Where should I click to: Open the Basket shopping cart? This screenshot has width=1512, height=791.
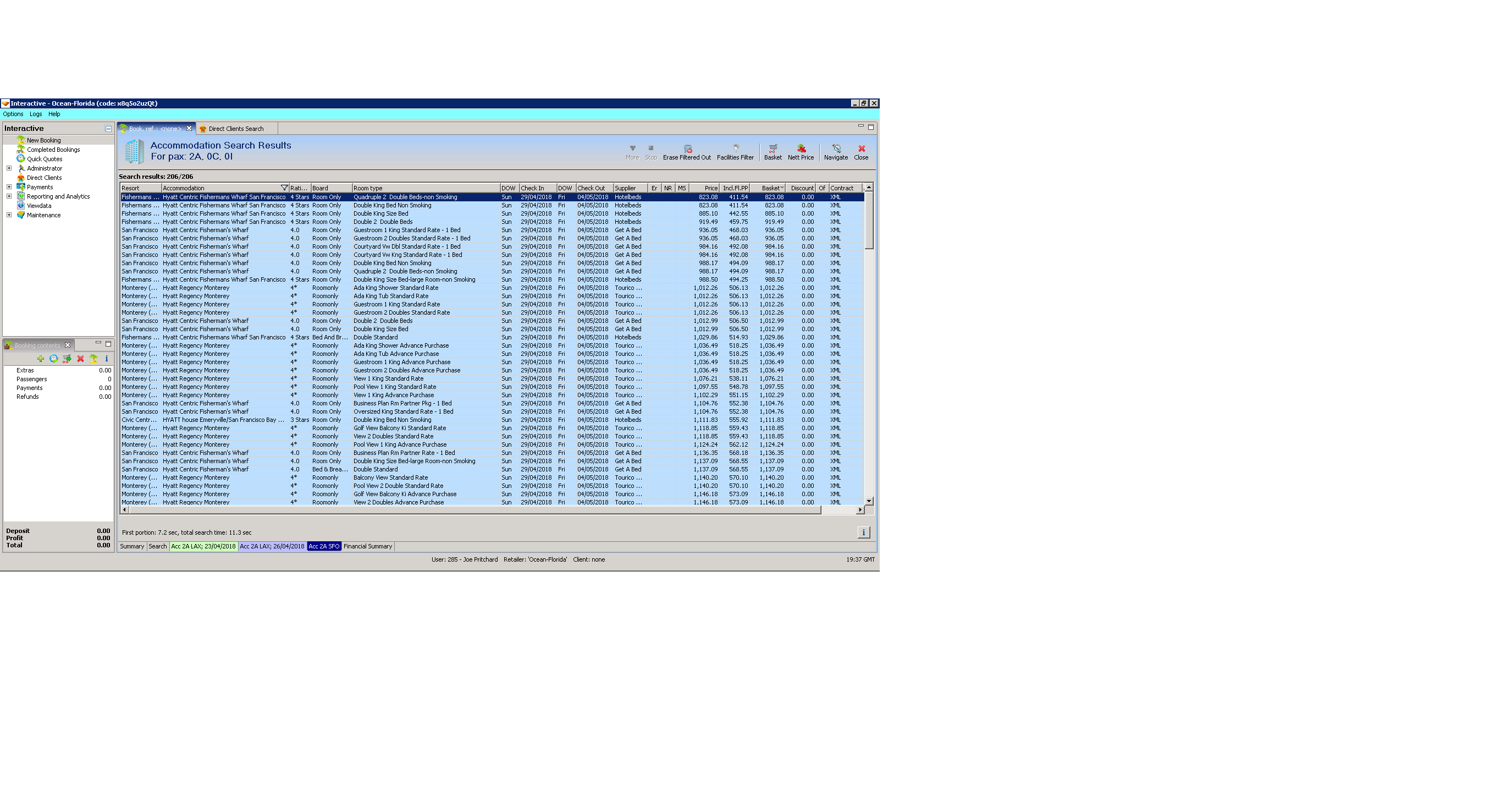pos(772,149)
